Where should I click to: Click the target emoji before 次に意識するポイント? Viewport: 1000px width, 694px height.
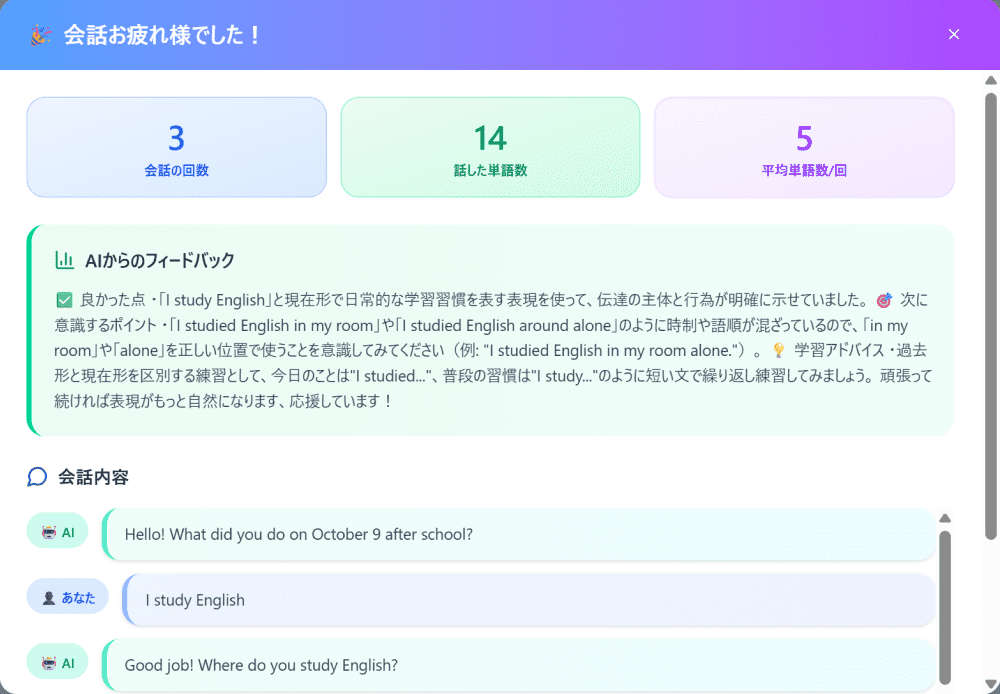(883, 300)
